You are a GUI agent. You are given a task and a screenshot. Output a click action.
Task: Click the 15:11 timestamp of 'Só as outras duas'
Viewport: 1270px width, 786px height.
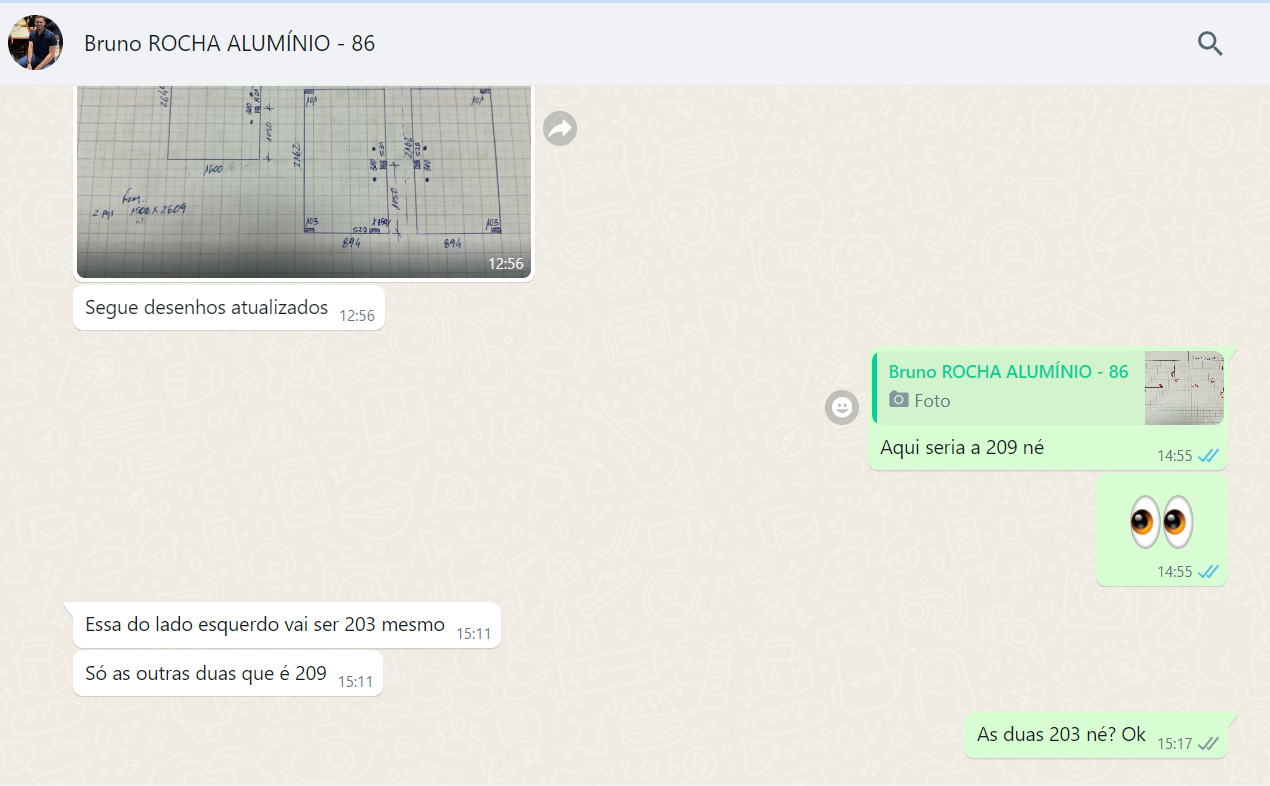(x=355, y=682)
